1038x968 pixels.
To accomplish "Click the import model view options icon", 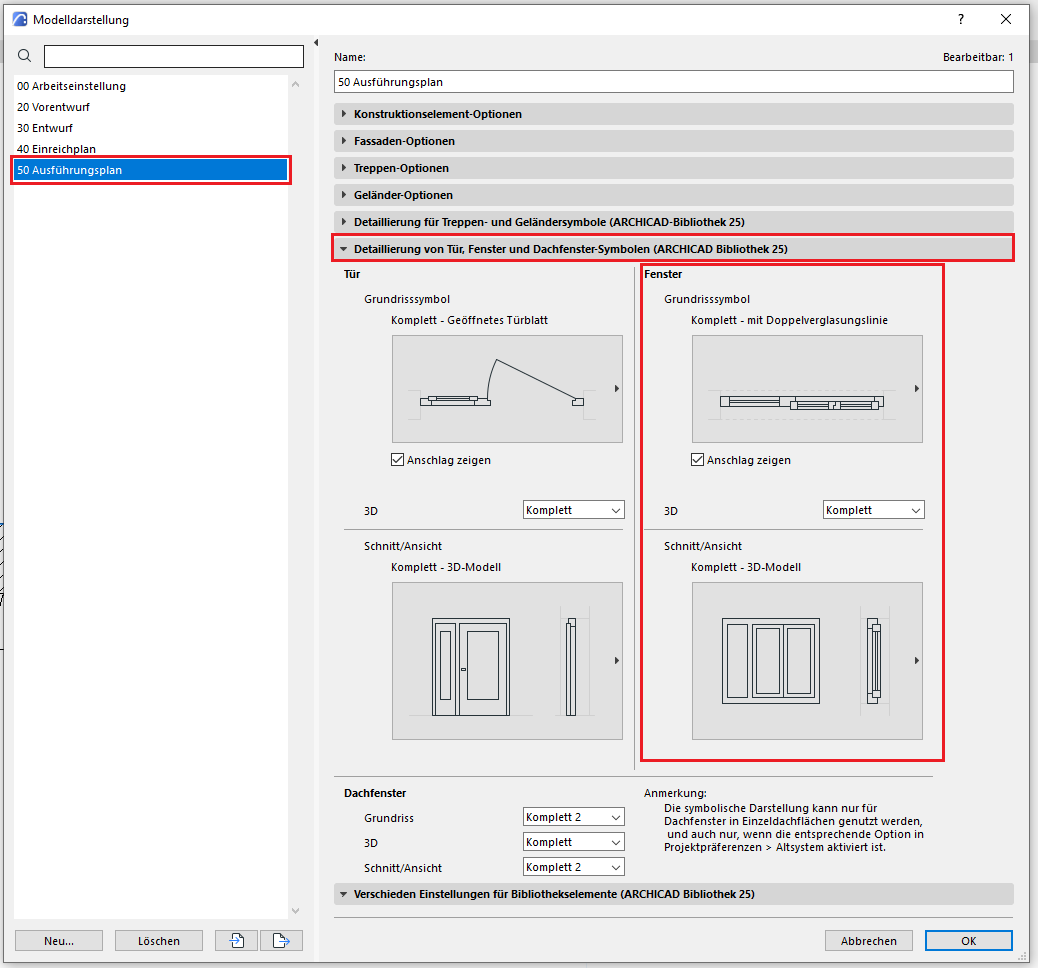I will [238, 940].
